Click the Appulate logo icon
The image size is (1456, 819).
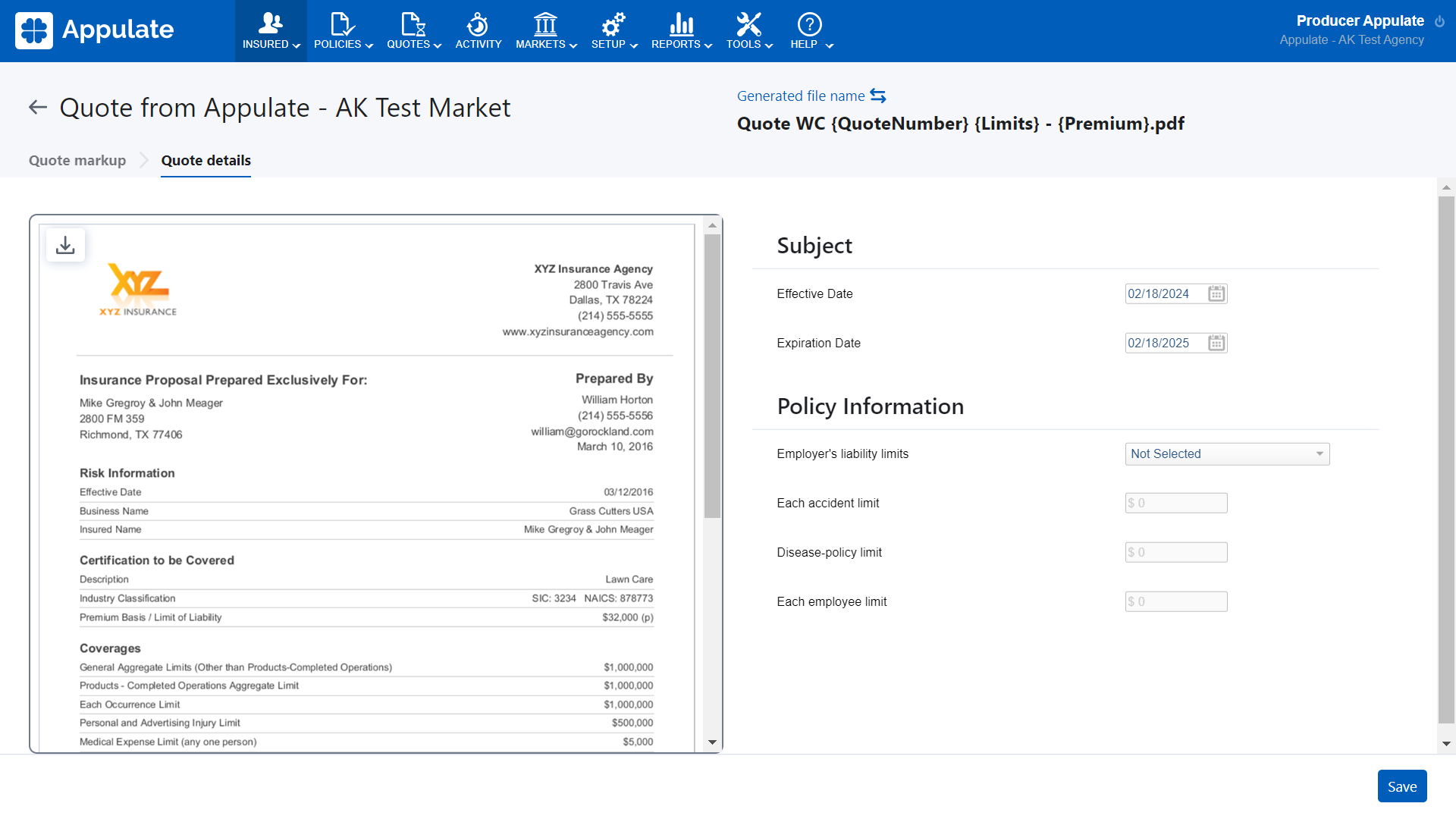coord(34,30)
